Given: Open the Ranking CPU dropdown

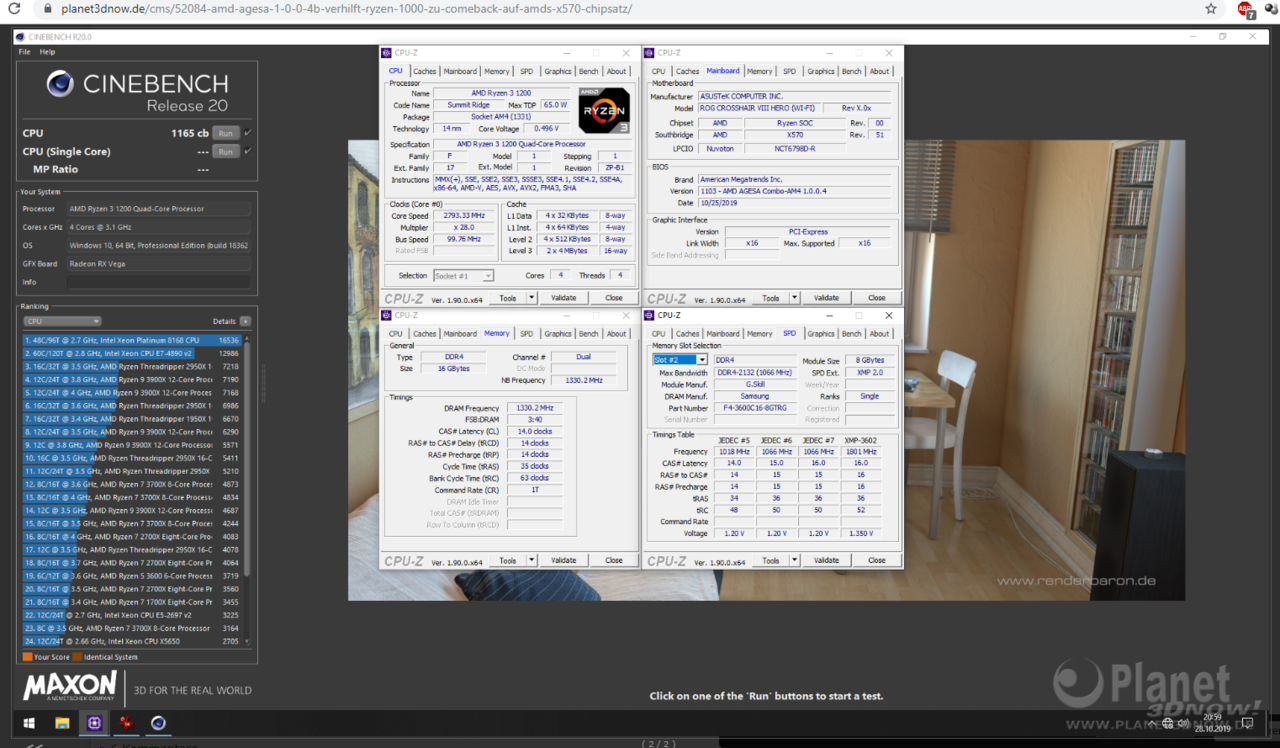Looking at the screenshot, I should pyautogui.click(x=62, y=321).
